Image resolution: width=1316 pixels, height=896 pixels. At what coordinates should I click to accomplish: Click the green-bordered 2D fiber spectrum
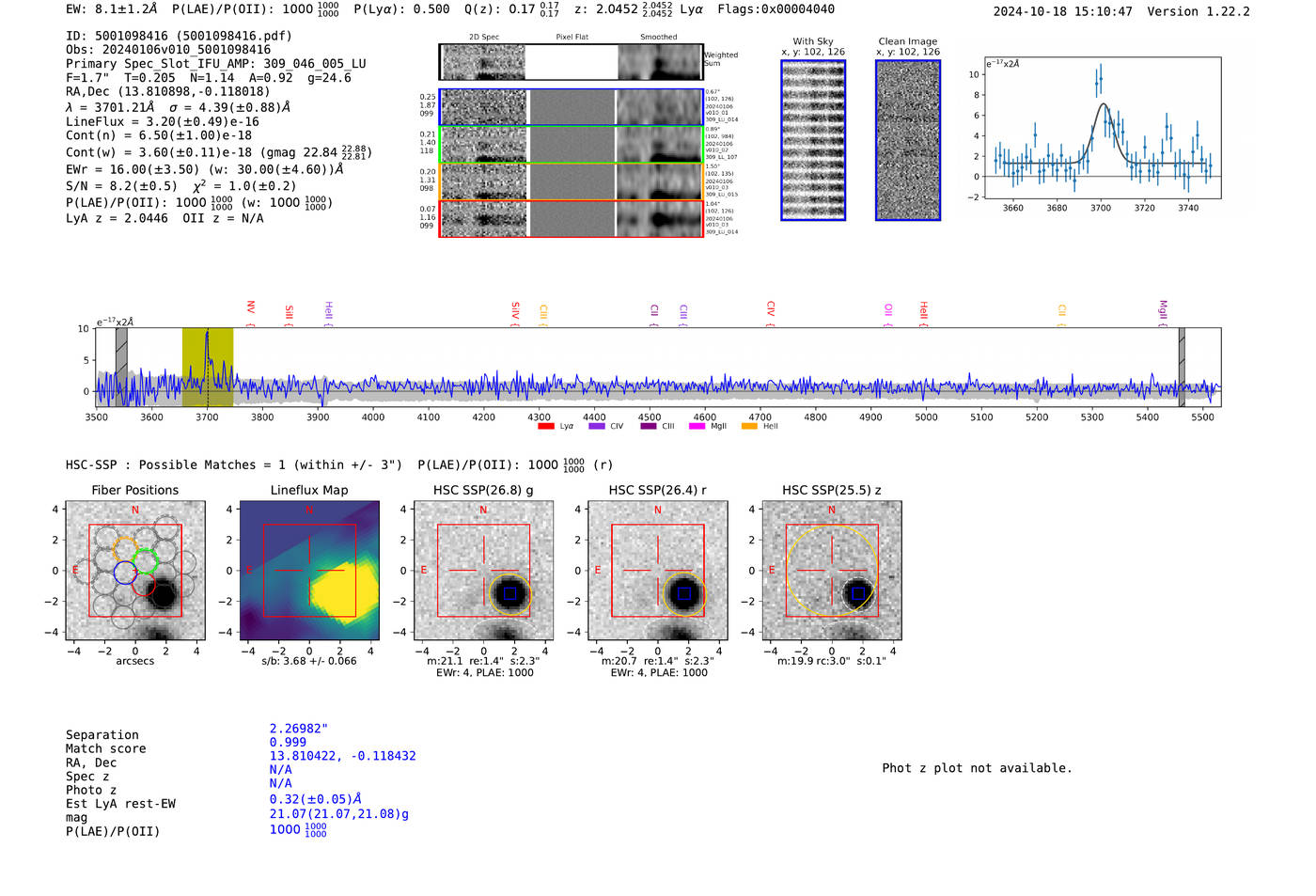click(x=572, y=145)
